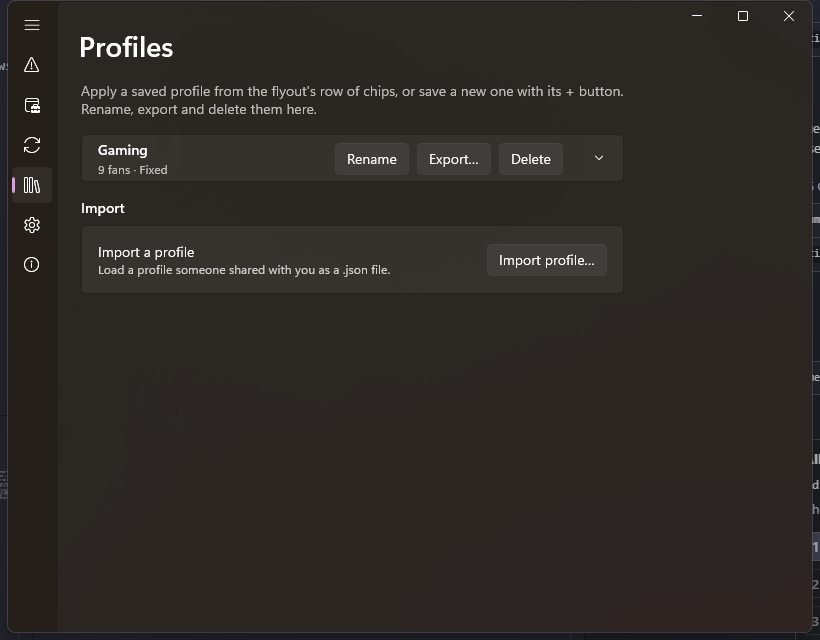The height and width of the screenshot is (640, 820).
Task: Click the 'Load a profile someone shared' description
Action: [244, 270]
